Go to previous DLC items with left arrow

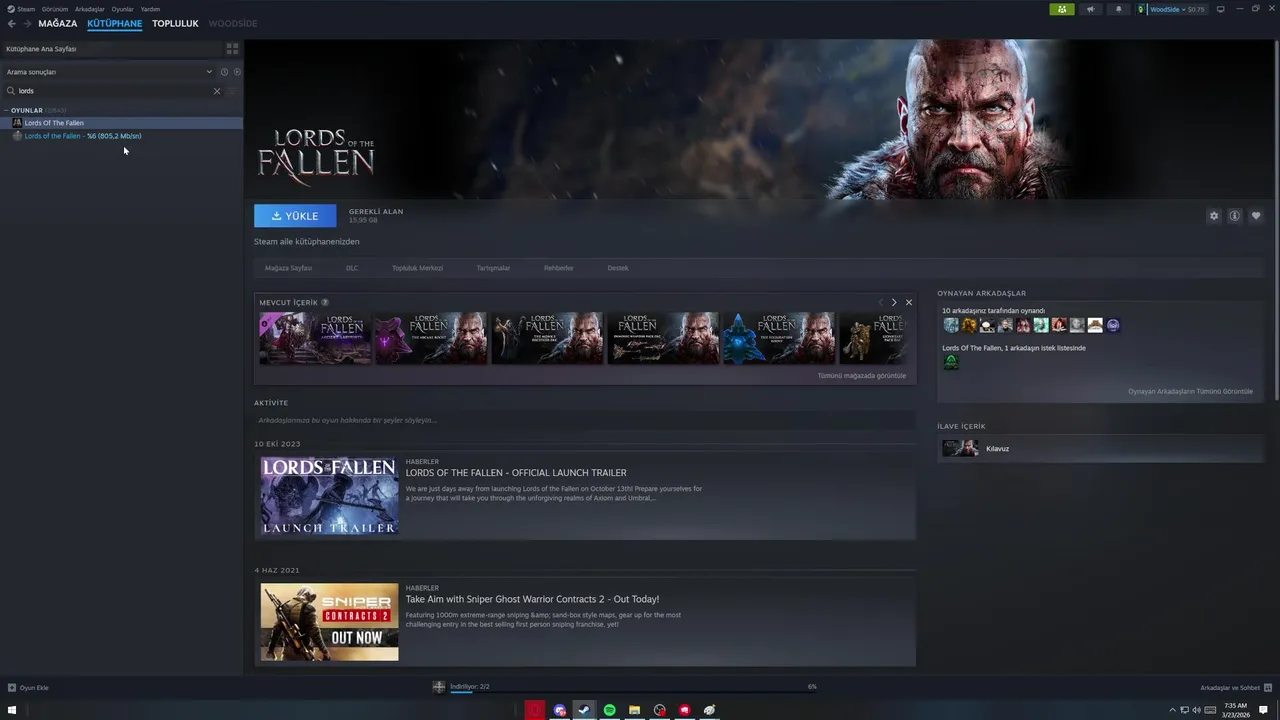coord(881,302)
